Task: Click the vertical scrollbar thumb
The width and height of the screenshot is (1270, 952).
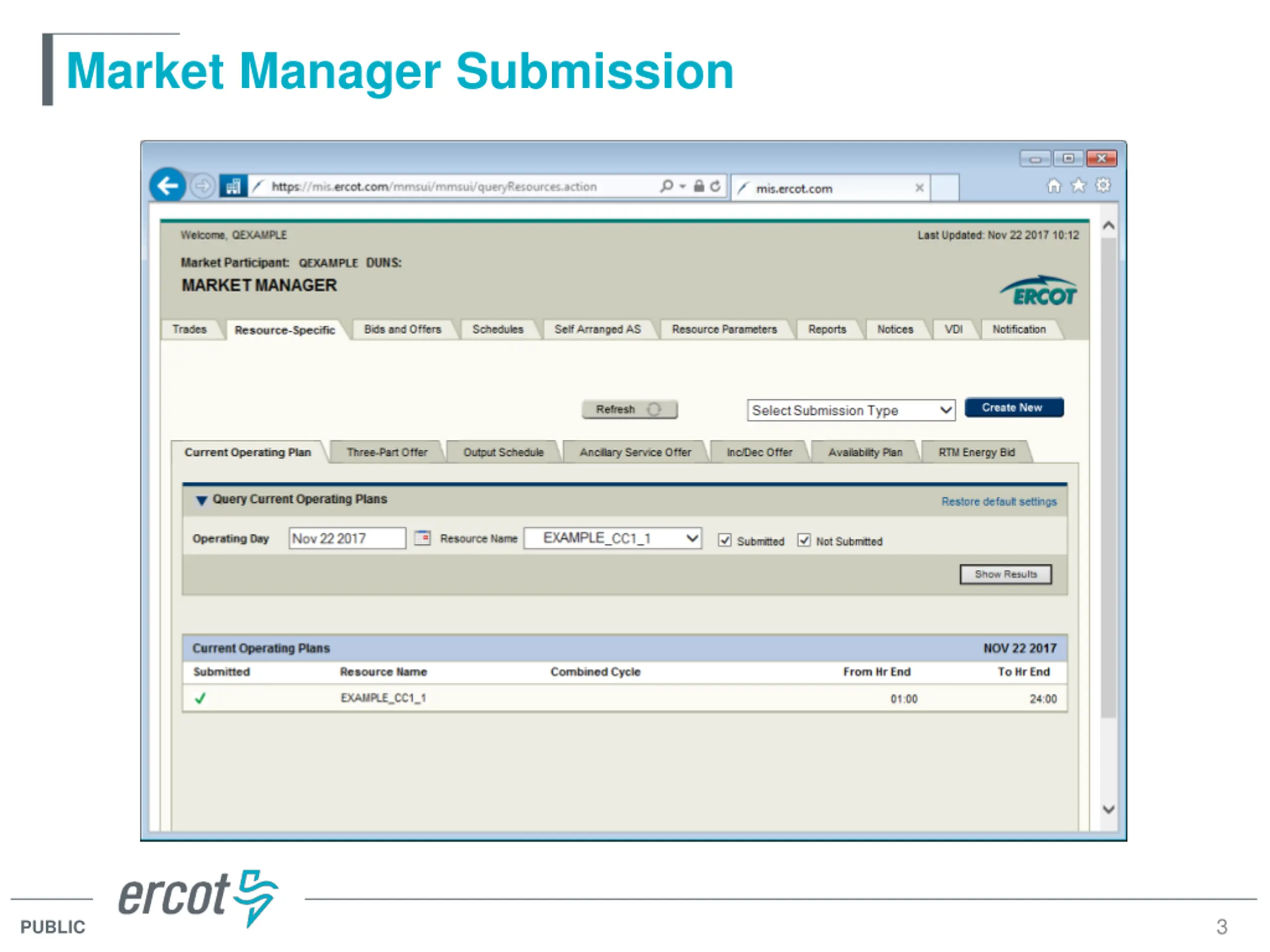Action: coord(1109,477)
